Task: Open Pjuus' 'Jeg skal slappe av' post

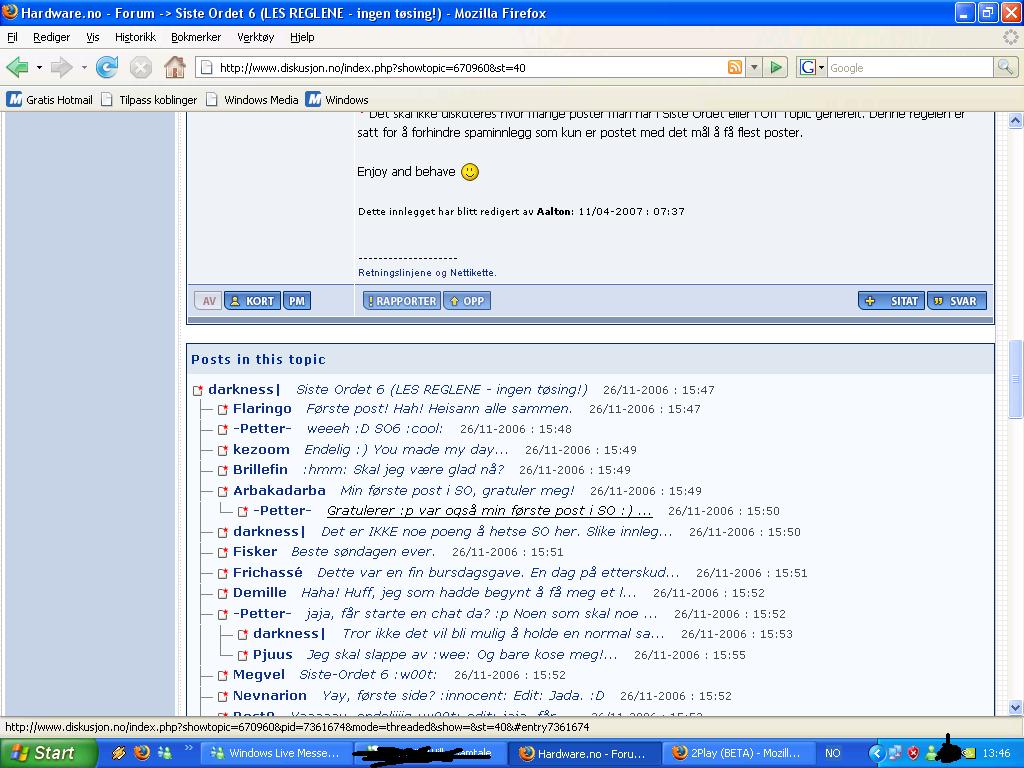Action: pos(462,654)
